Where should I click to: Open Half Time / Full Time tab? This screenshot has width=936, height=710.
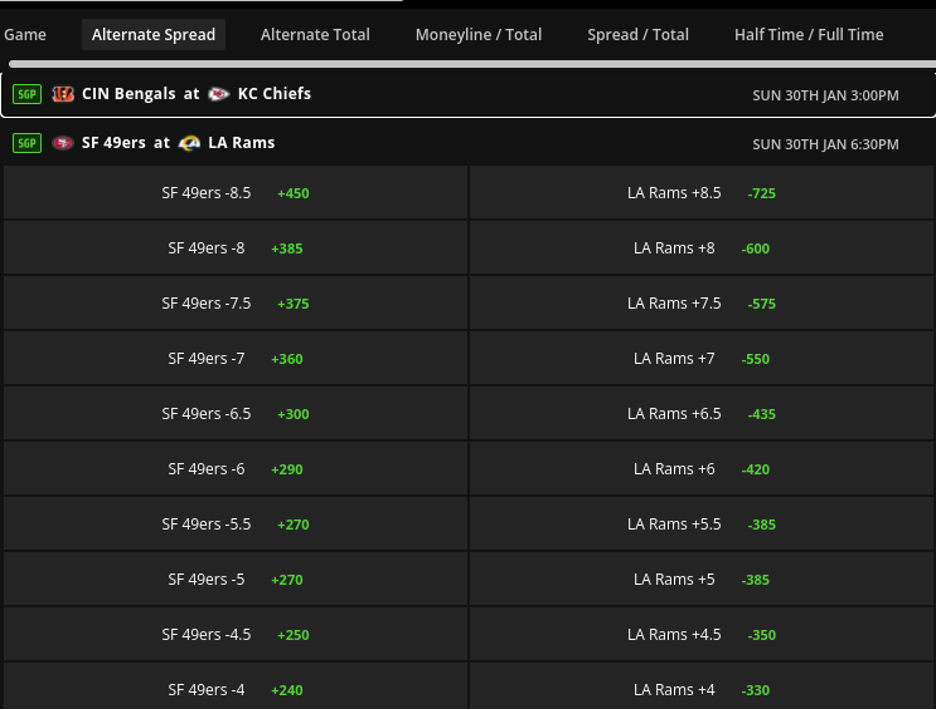(809, 35)
